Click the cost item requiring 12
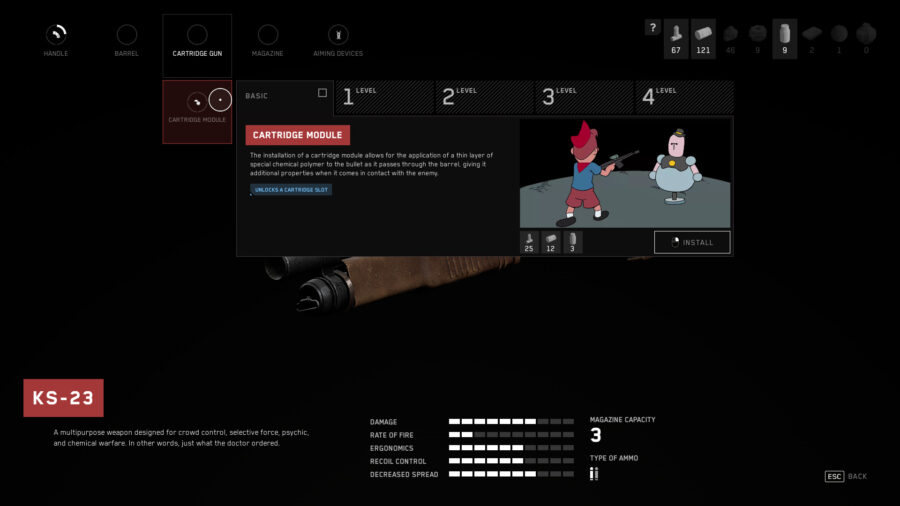900x506 pixels. pos(550,242)
